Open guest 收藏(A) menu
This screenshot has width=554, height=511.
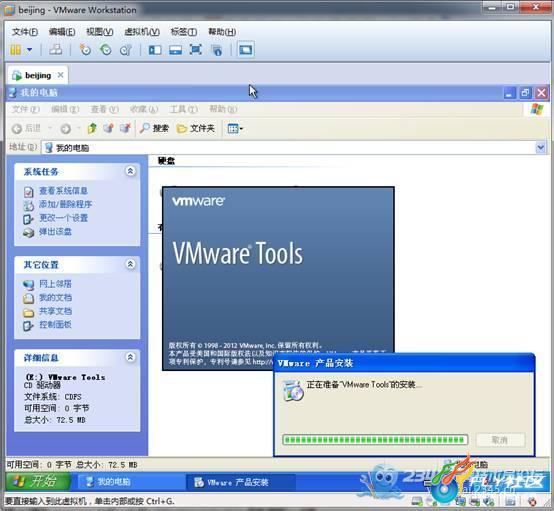point(144,109)
